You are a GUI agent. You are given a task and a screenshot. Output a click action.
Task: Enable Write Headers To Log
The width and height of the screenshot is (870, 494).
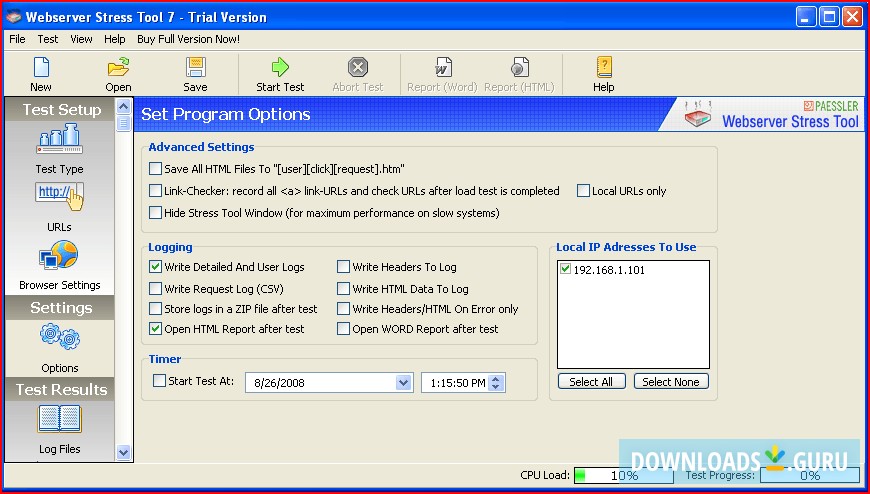343,267
